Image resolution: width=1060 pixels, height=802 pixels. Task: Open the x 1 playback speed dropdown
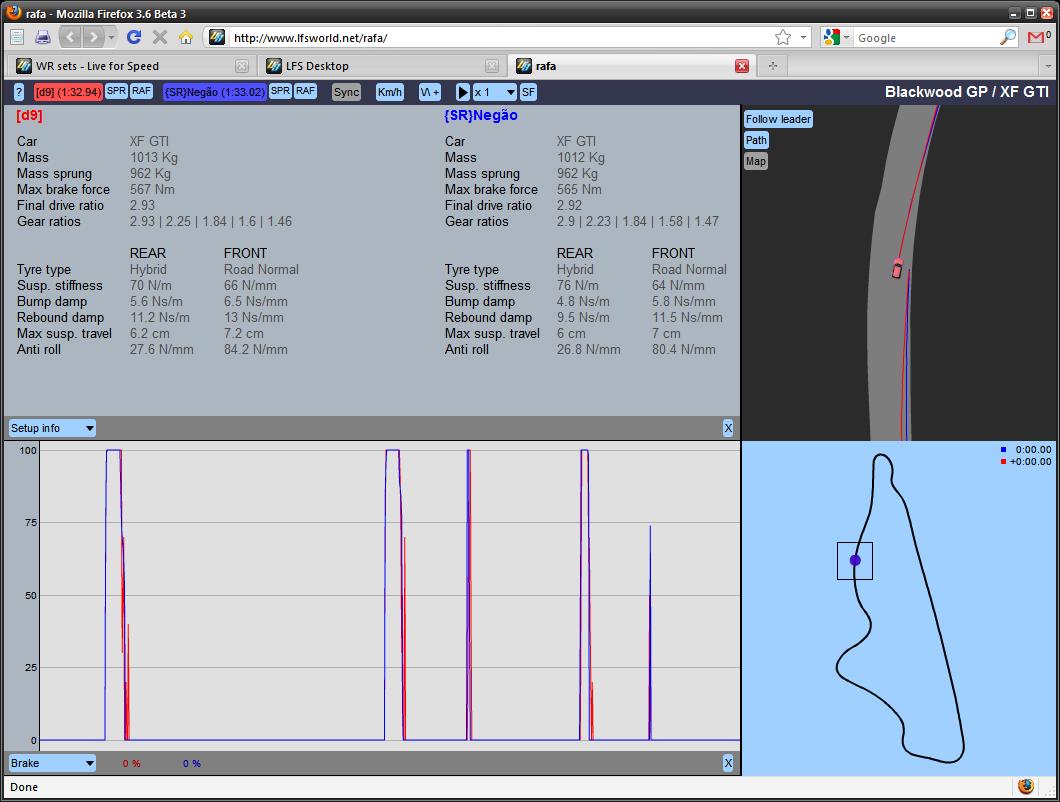point(495,92)
